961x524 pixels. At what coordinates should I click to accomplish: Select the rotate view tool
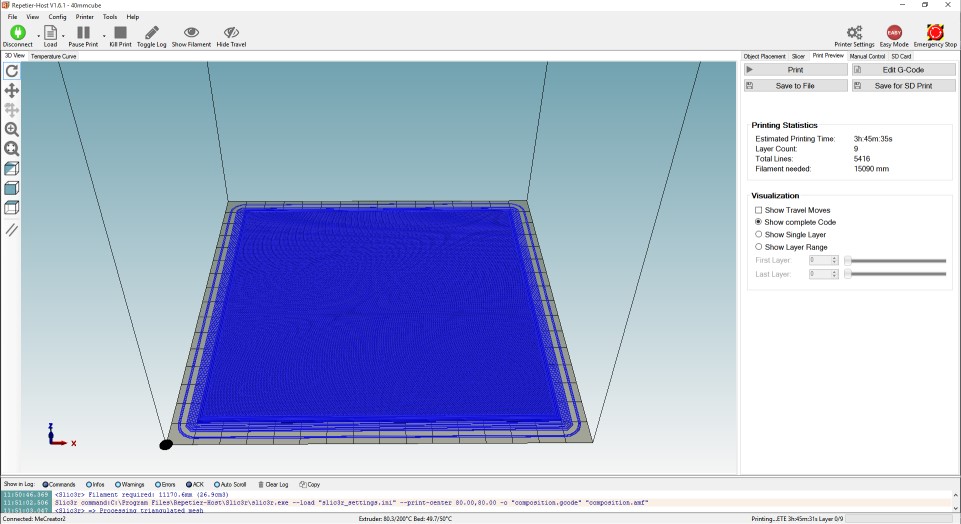12,71
